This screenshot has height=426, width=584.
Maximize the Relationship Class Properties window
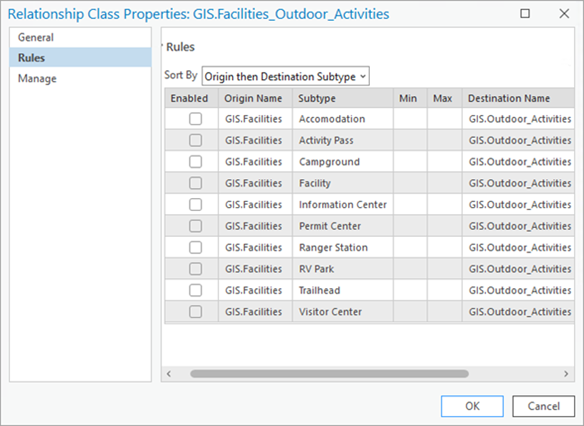click(525, 14)
